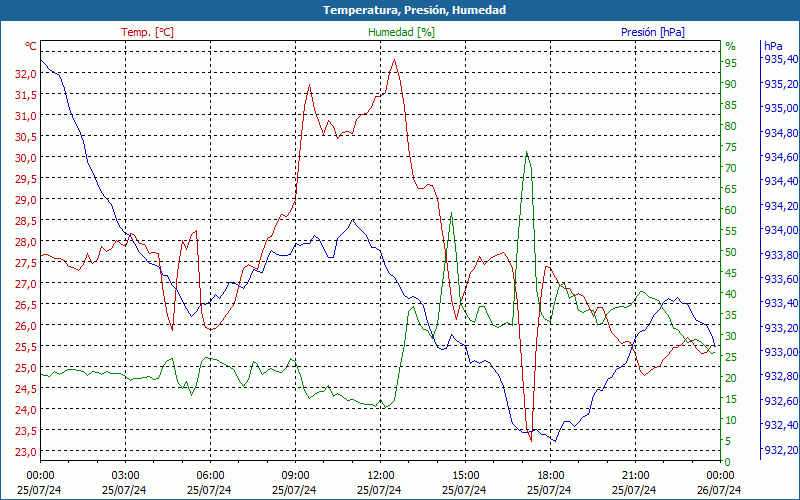The width and height of the screenshot is (800, 500).
Task: Click the blue "934,00" pressure axis value
Action: (x=780, y=230)
